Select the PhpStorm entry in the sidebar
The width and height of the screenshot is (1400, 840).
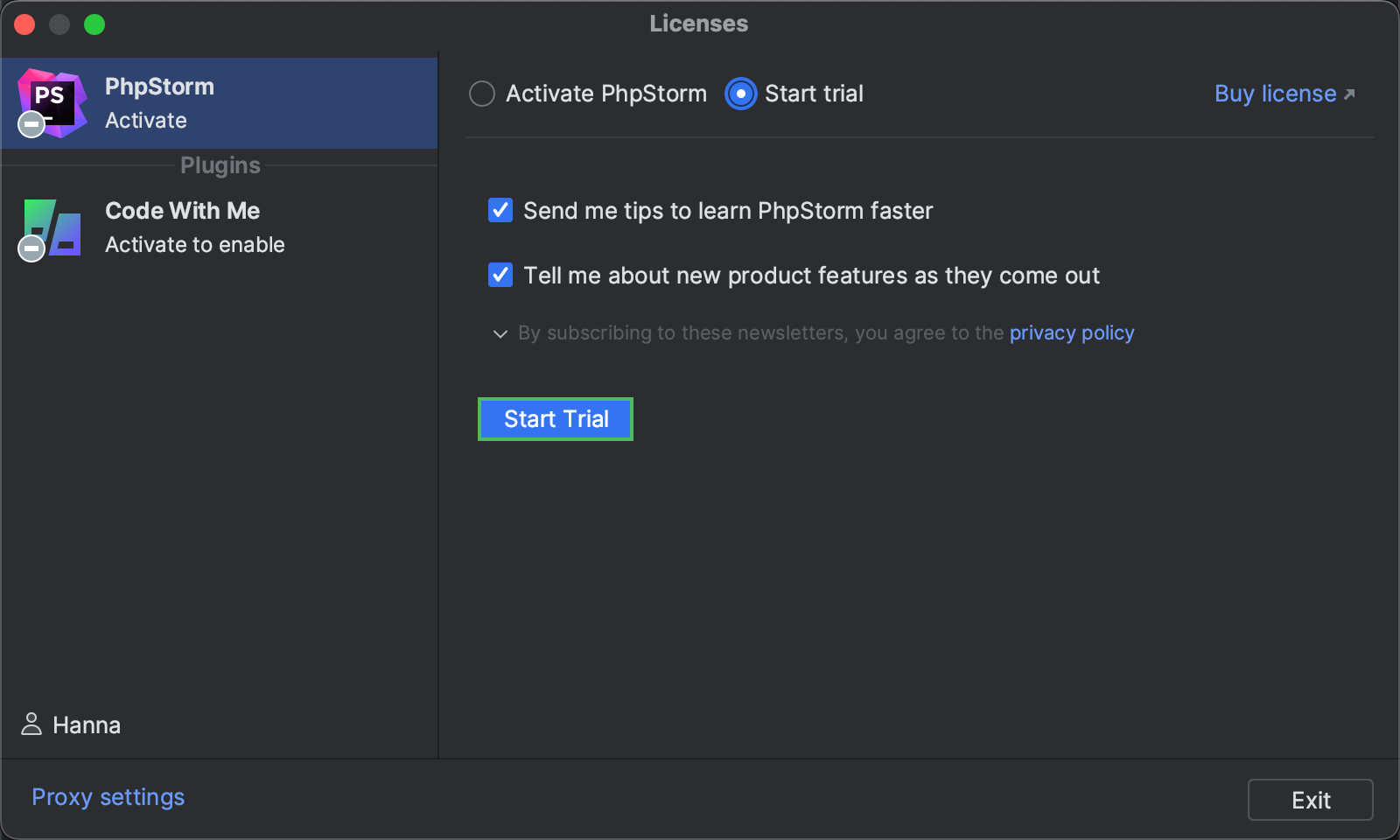coord(219,102)
